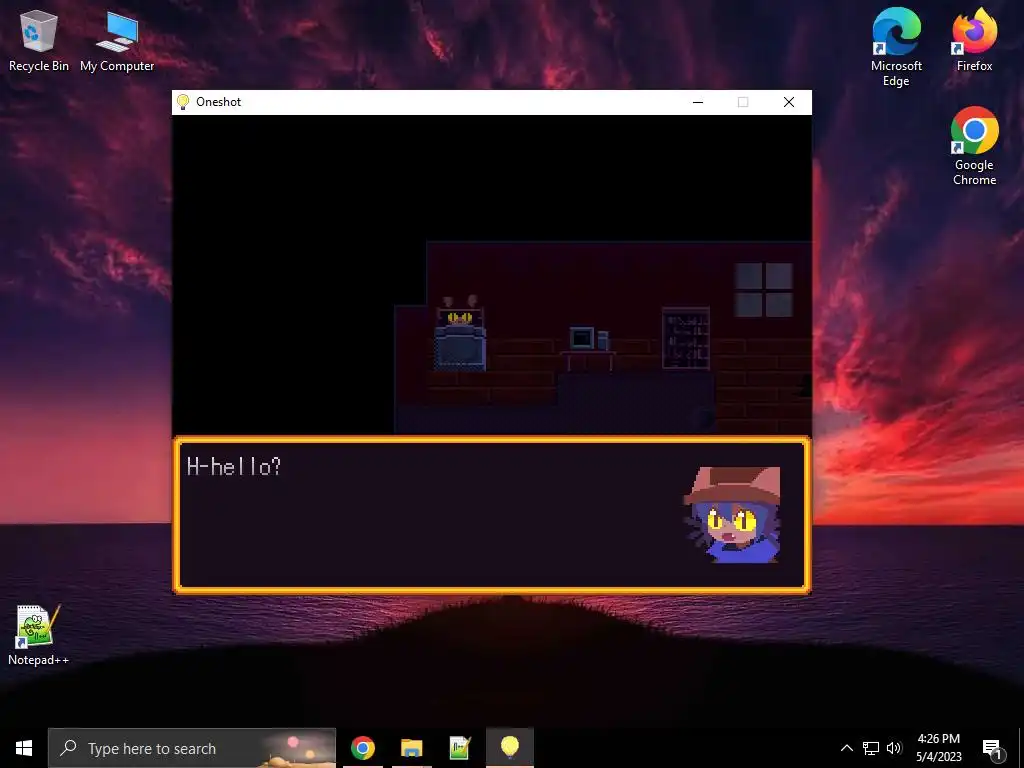1024x768 pixels.
Task: Click the Oneshot lightbulb title bar icon
Action: [x=183, y=102]
